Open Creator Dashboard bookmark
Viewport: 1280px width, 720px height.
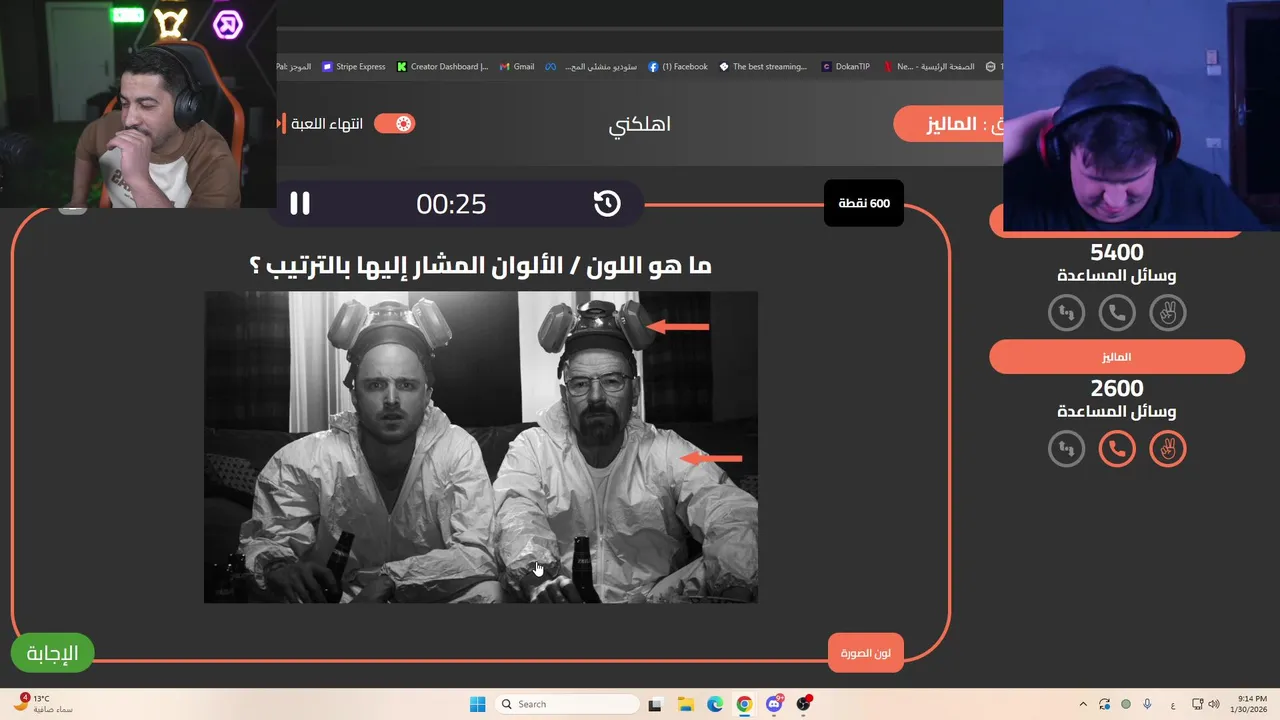tap(442, 67)
